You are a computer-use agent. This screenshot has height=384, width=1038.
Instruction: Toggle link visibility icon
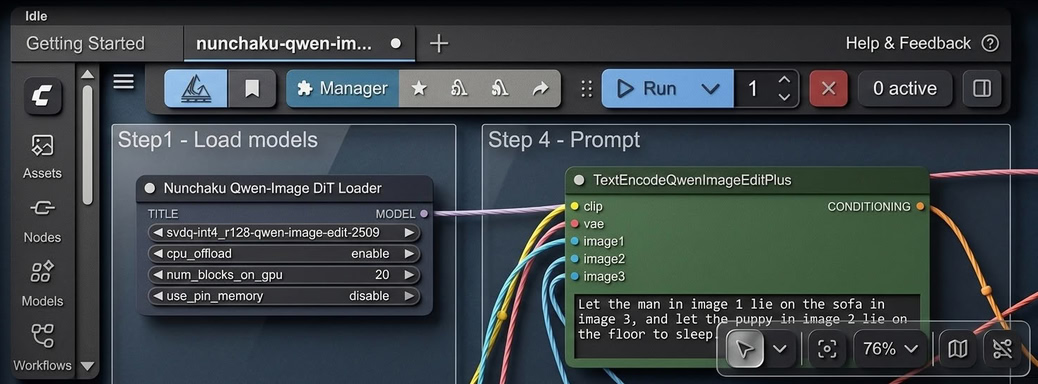1002,348
